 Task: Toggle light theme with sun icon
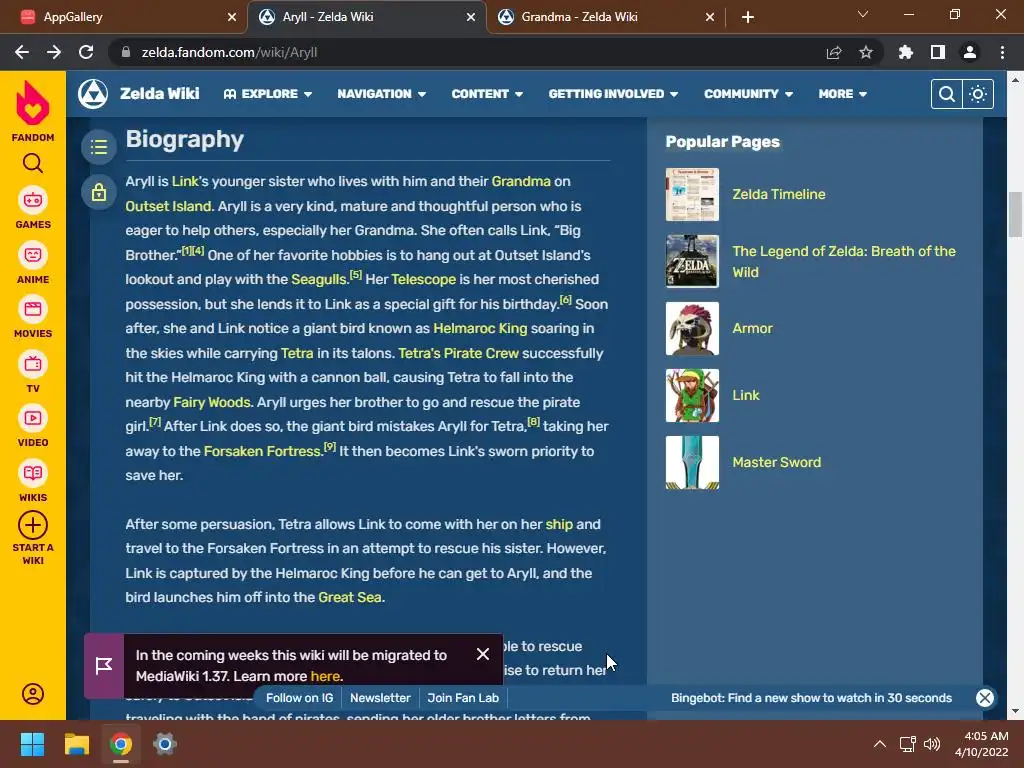(x=978, y=94)
